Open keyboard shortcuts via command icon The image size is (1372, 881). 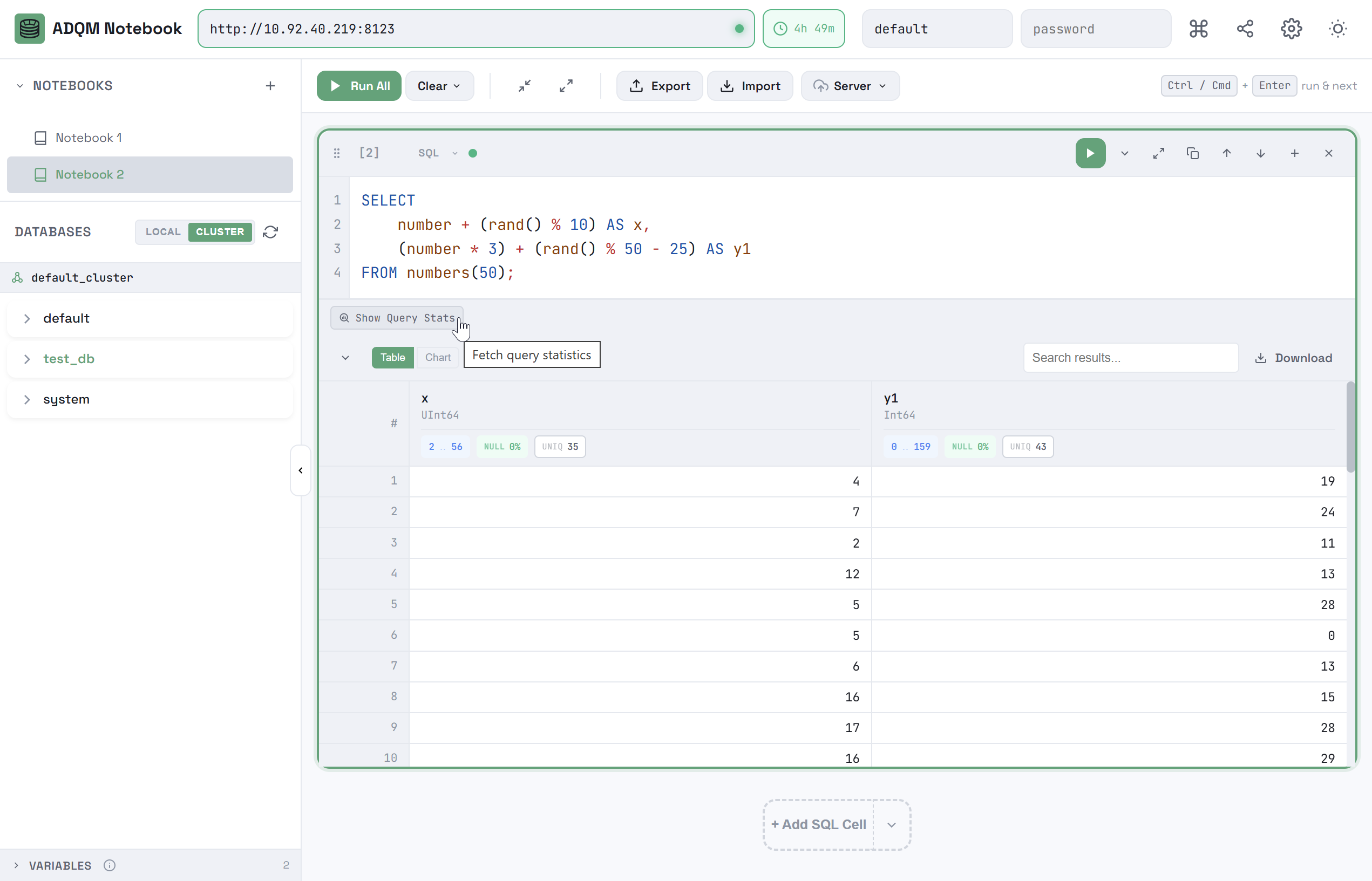(x=1198, y=28)
